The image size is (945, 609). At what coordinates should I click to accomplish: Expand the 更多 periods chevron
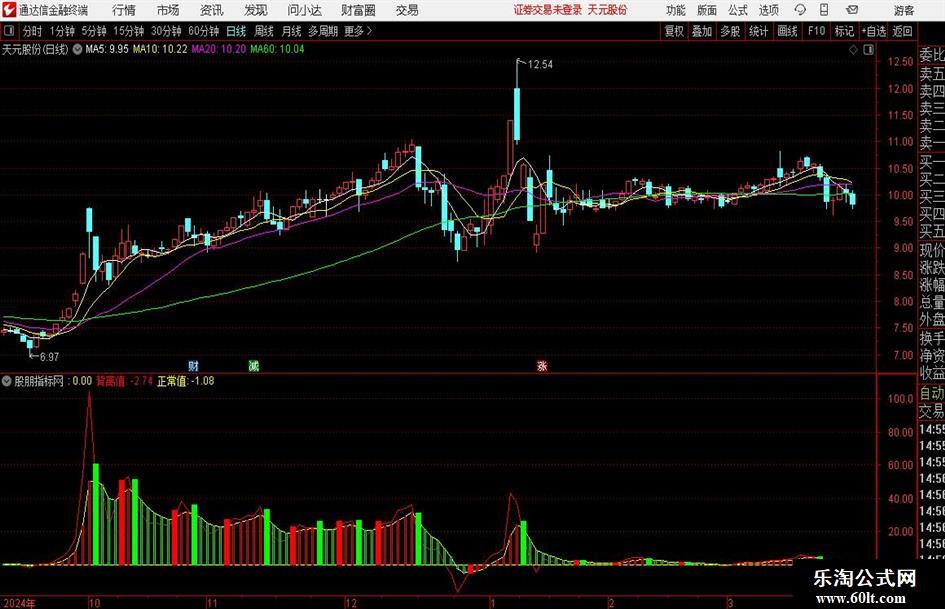coord(369,31)
